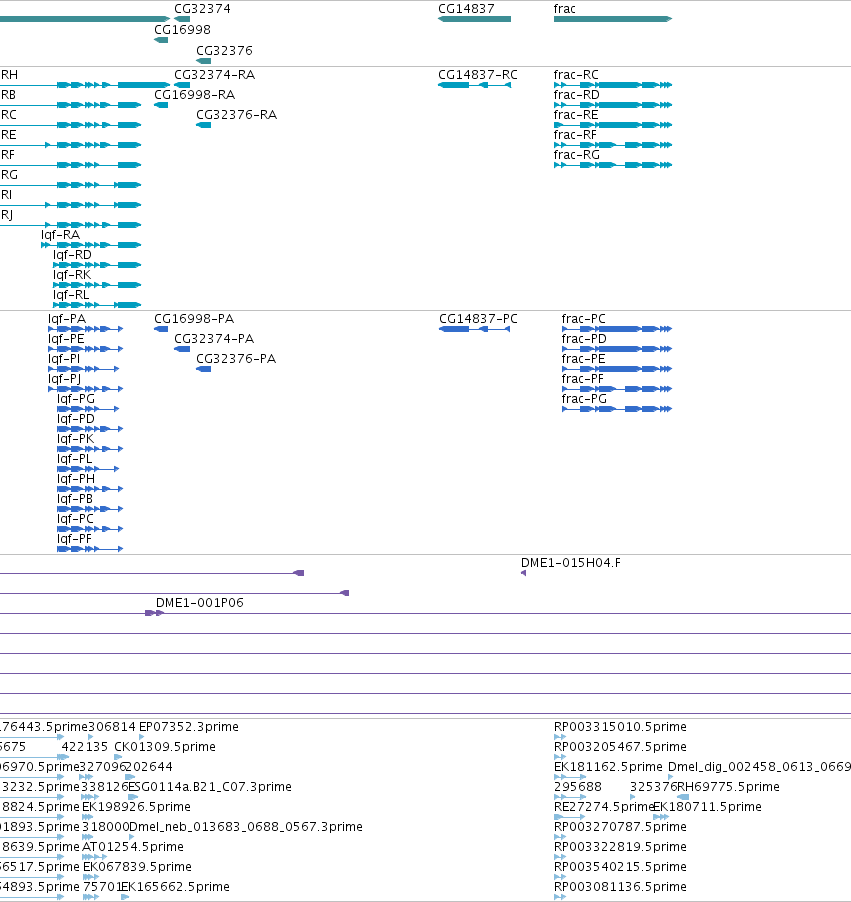This screenshot has width=851, height=902.
Task: Click the CG16998 gene label
Action: (182, 29)
